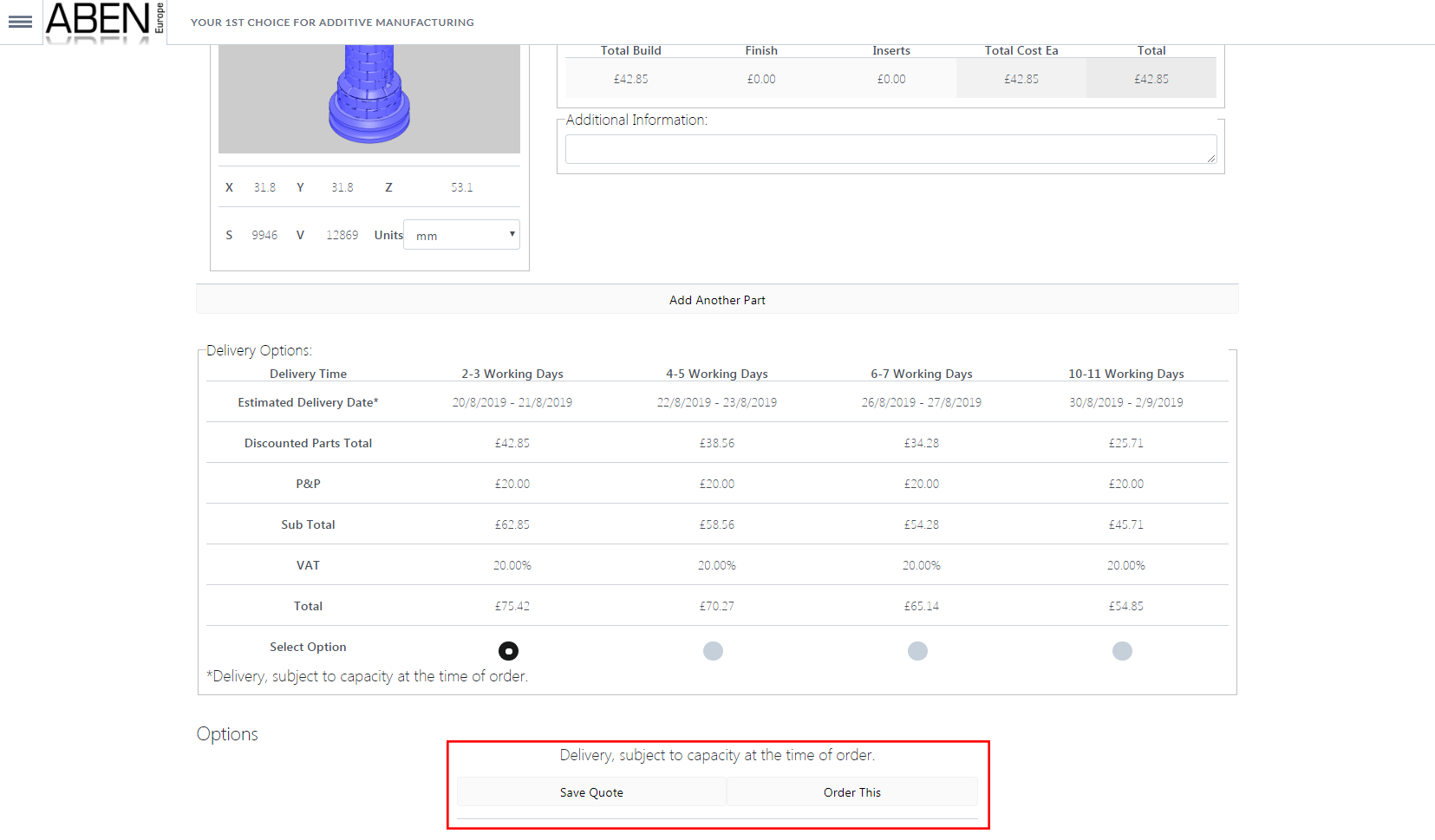Click the Additional Information resize handle
Screen dimensions: 1435x840
(x=1211, y=158)
